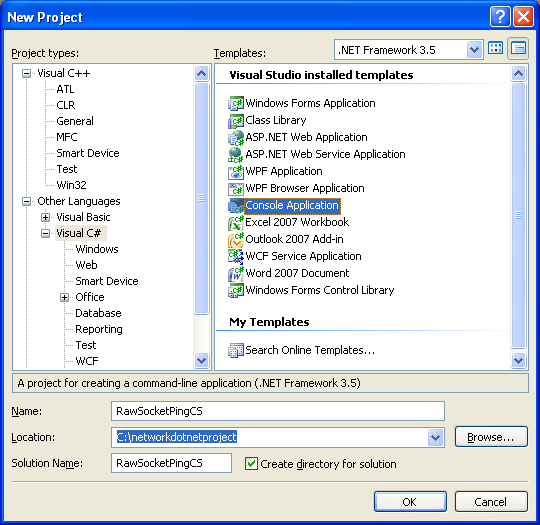Select the WCF Service Application icon
540x525 pixels.
click(236, 256)
